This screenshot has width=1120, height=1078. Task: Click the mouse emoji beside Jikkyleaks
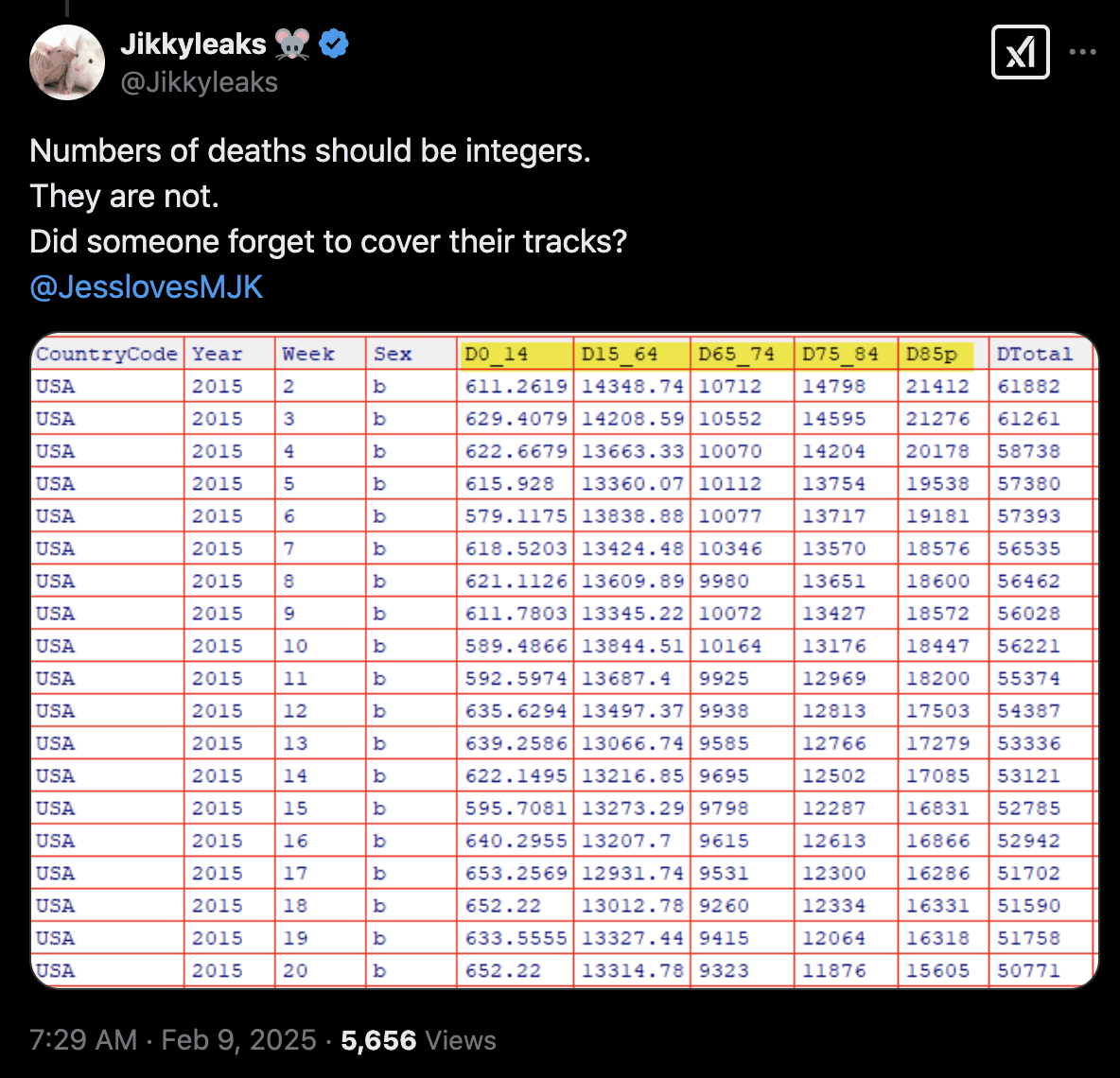point(293,43)
